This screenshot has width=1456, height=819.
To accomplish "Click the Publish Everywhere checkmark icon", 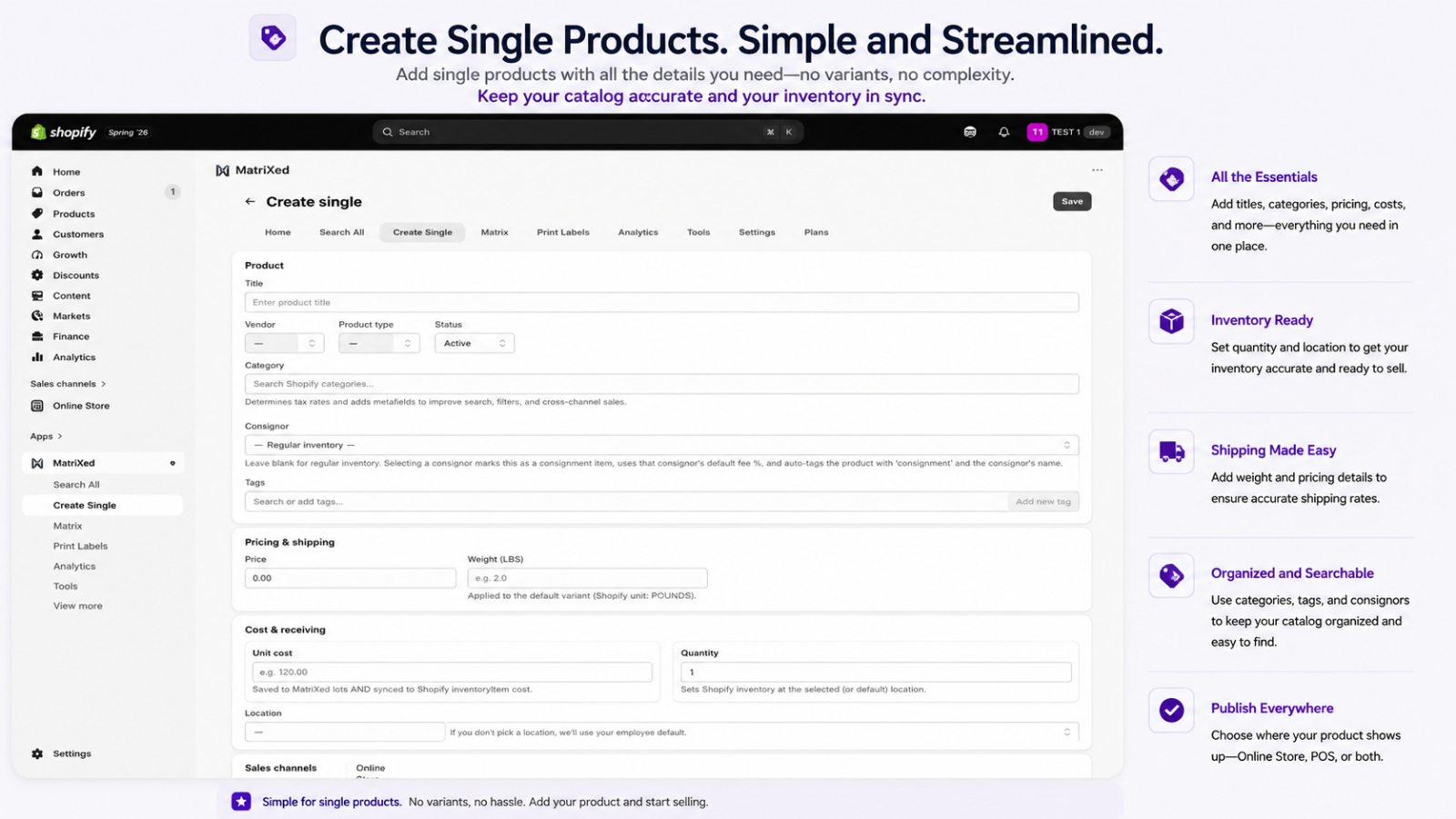I will tap(1171, 710).
